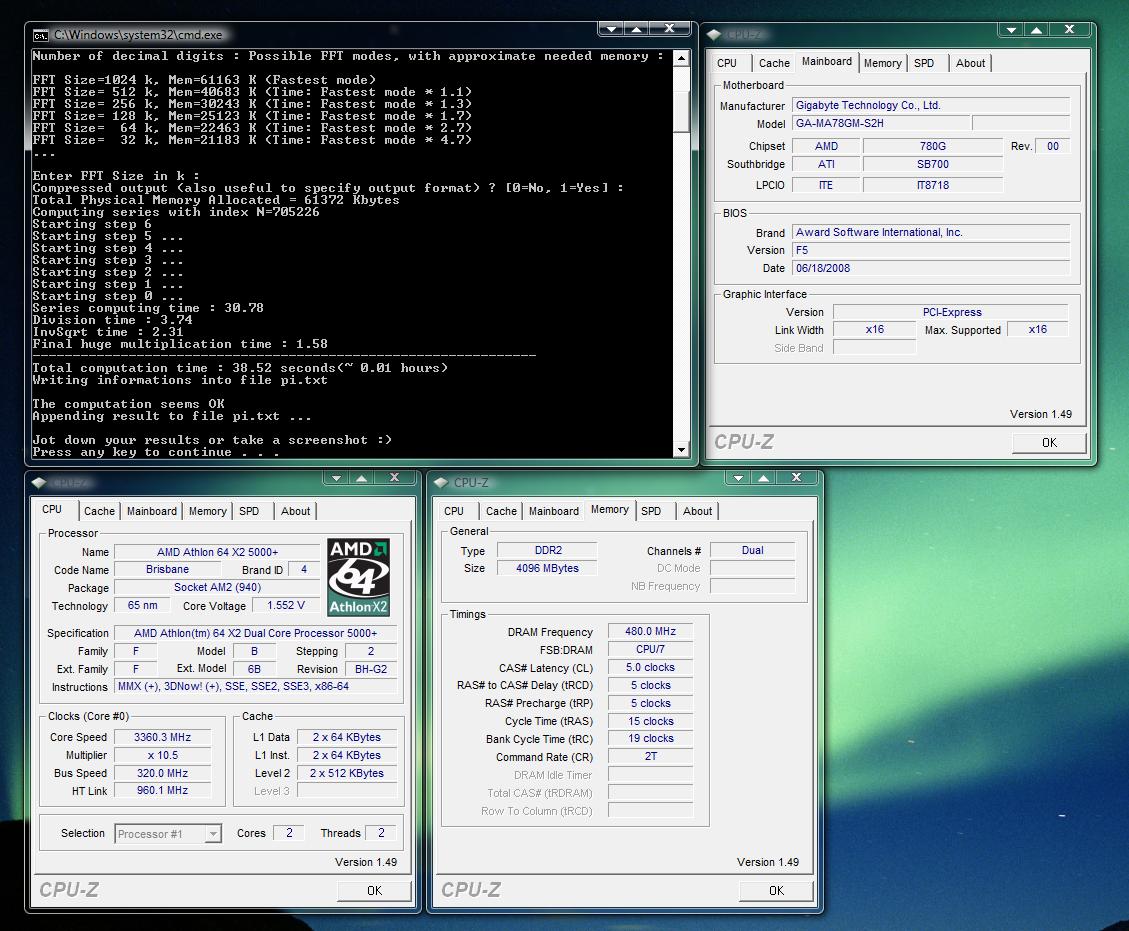This screenshot has height=931, width=1129.
Task: Close the cmd.exe window
Action: pyautogui.click(x=670, y=29)
